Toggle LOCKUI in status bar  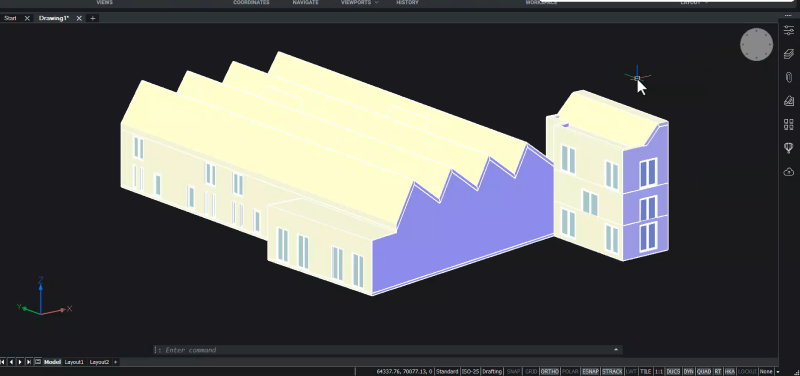pyautogui.click(x=747, y=371)
